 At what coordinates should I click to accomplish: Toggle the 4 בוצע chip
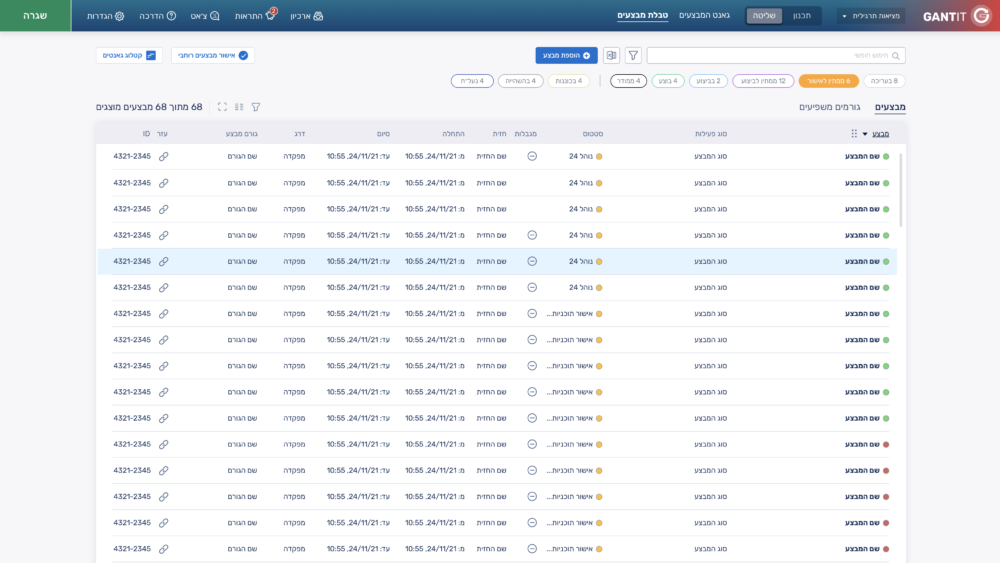tap(668, 81)
